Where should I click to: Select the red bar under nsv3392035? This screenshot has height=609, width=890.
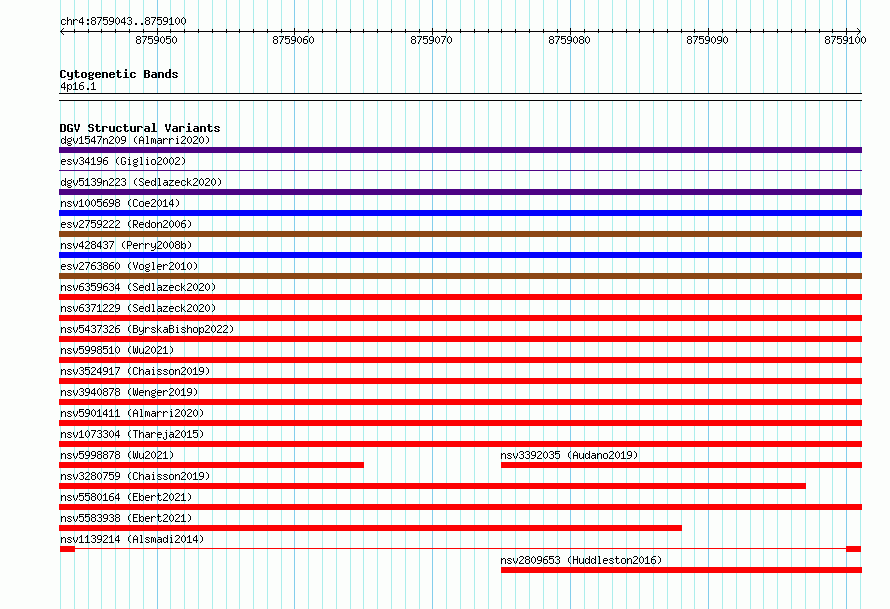(x=681, y=465)
